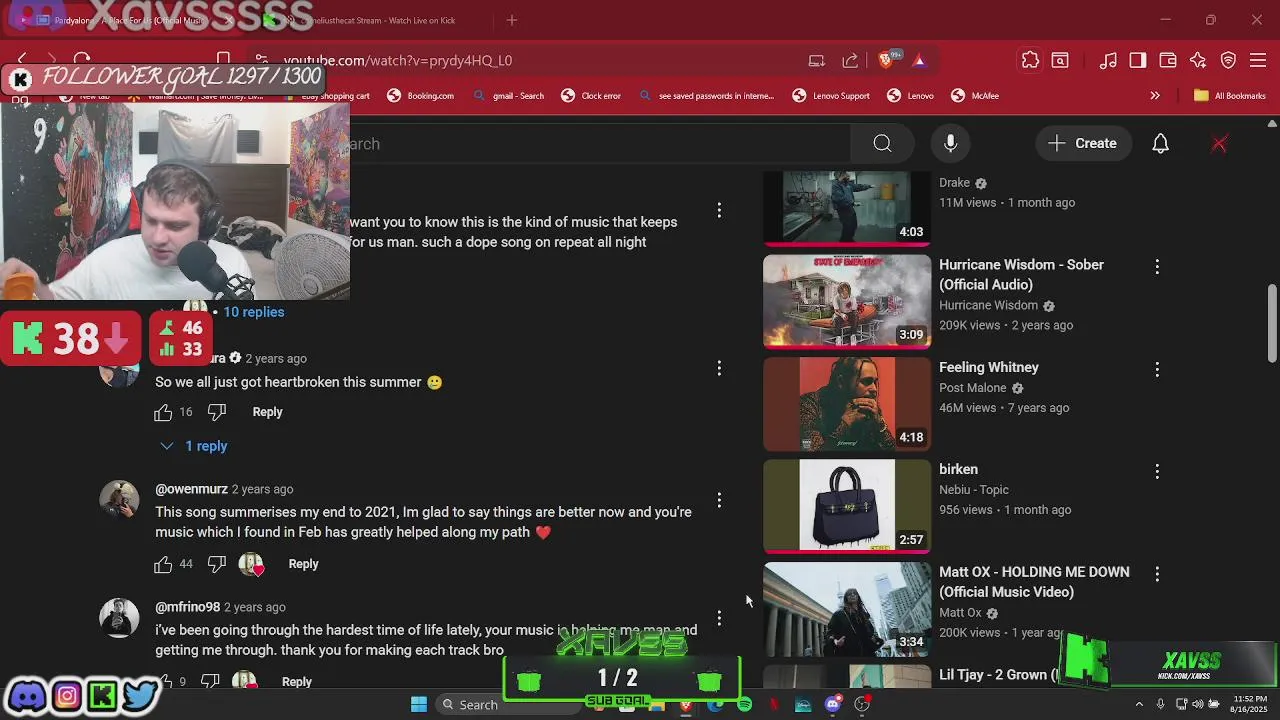
Task: Open Discord from the taskbar
Action: coord(833,705)
